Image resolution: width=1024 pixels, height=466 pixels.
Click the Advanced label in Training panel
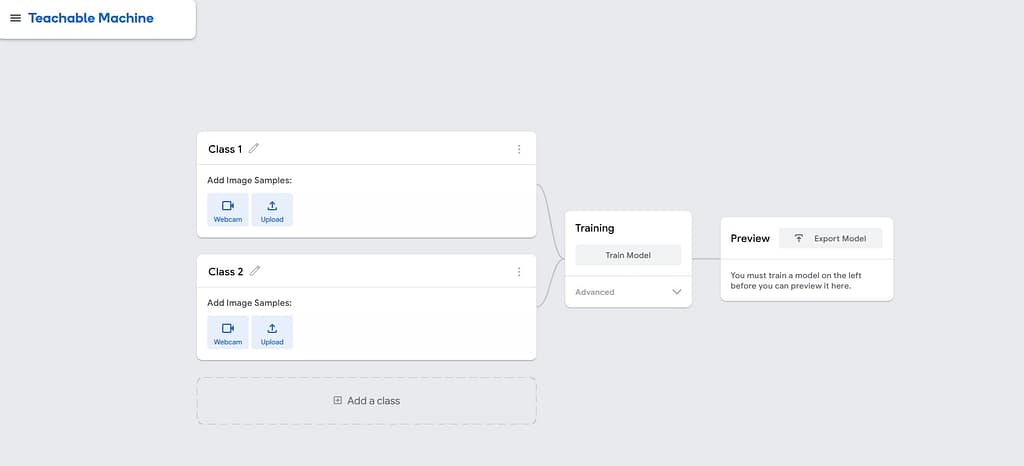coord(595,292)
